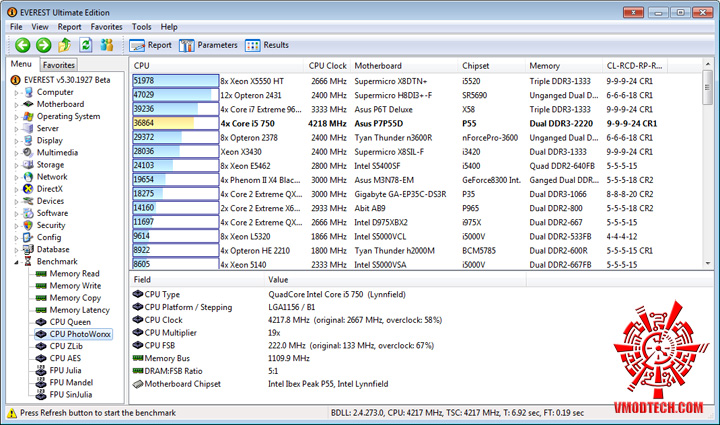Screen dimensions: 720x425
Task: Select FPU SinJulia benchmark
Action: click(x=71, y=394)
